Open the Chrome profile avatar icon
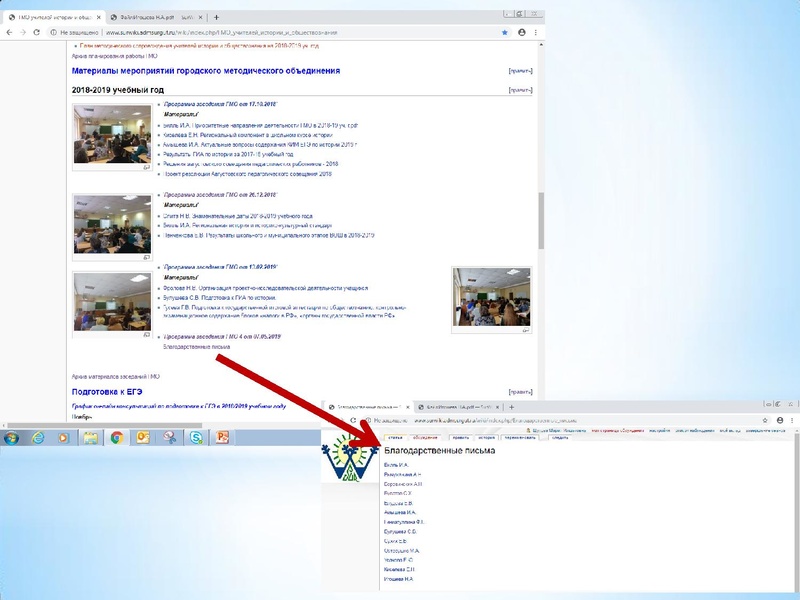This screenshot has width=800, height=600. pos(521,32)
